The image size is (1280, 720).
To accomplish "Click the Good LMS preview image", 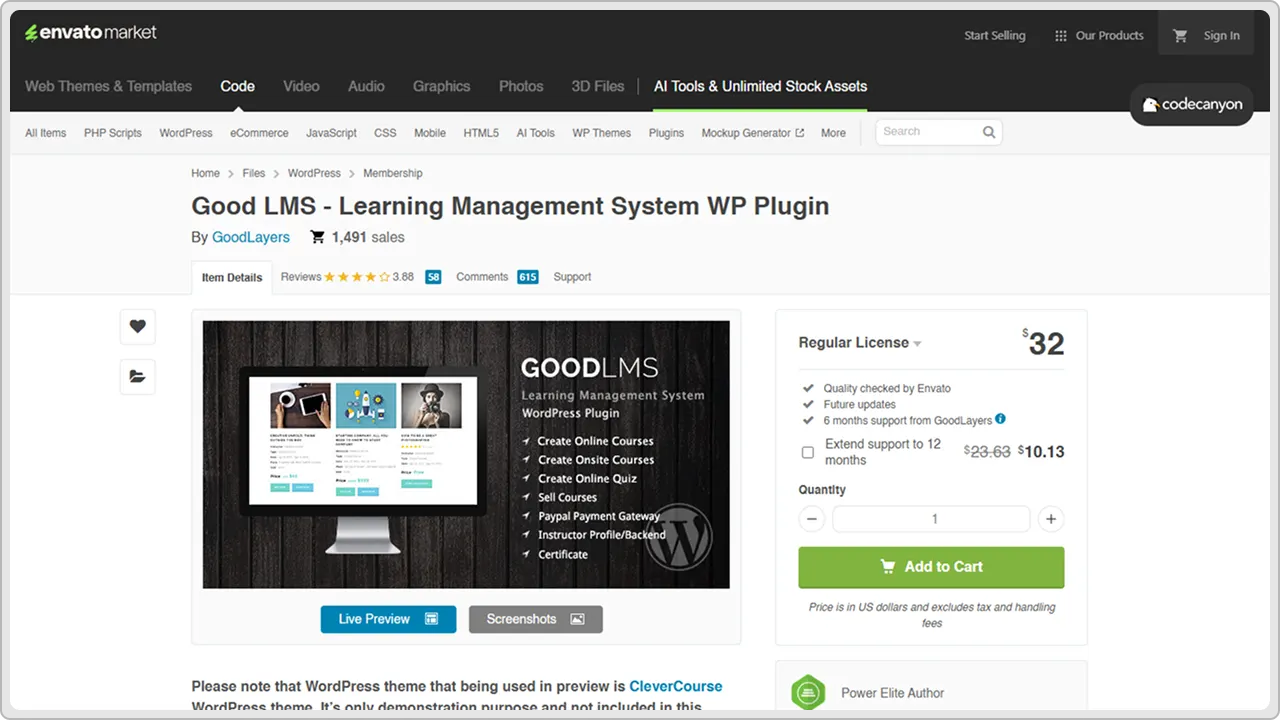I will tap(466, 454).
